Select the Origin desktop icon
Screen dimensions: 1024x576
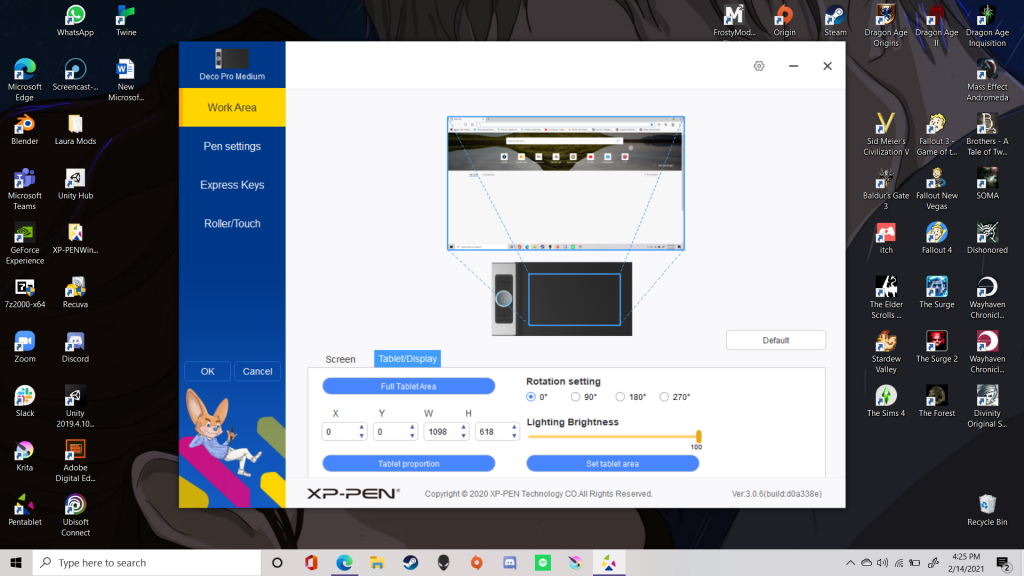coord(784,20)
